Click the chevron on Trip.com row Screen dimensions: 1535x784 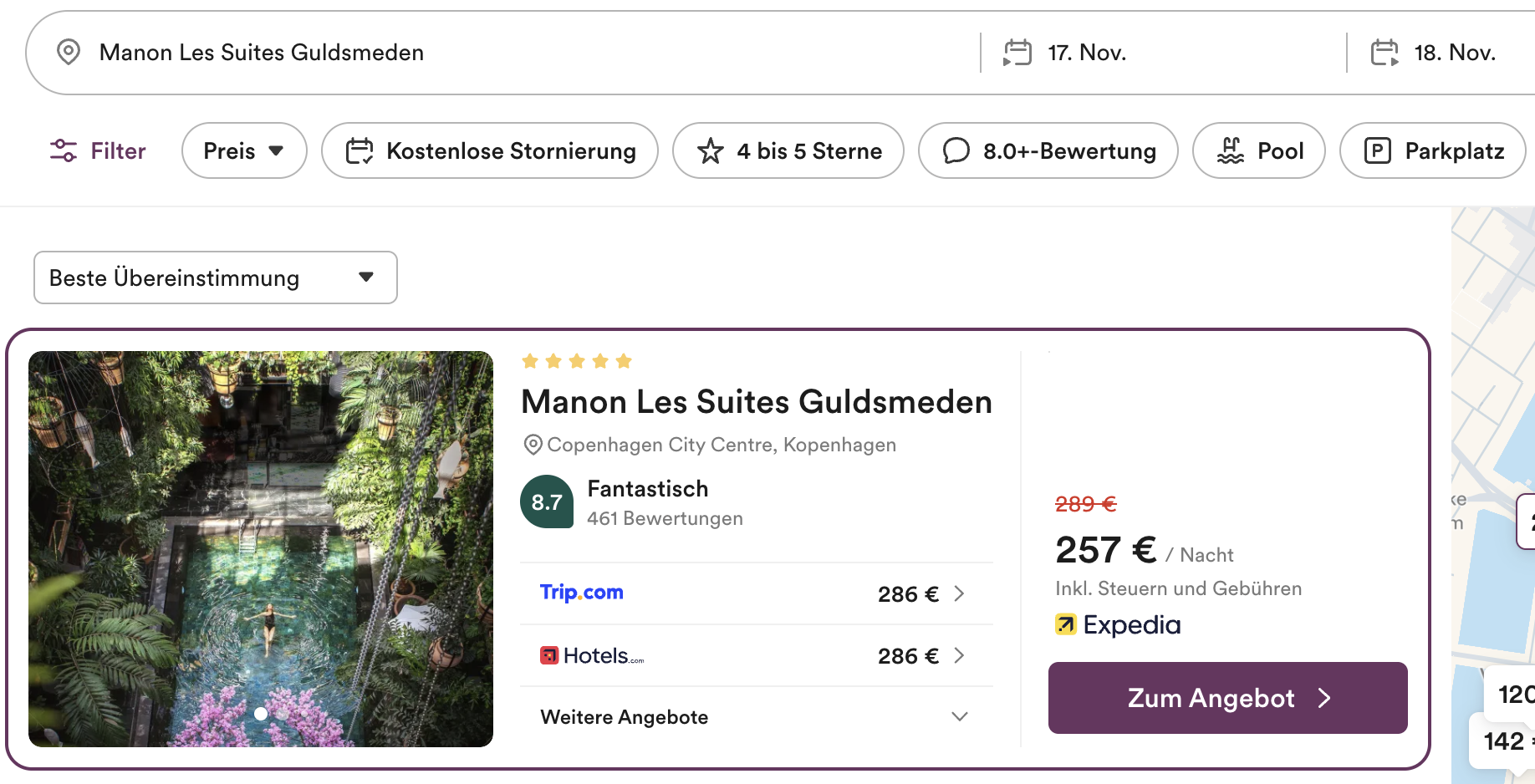click(x=960, y=593)
